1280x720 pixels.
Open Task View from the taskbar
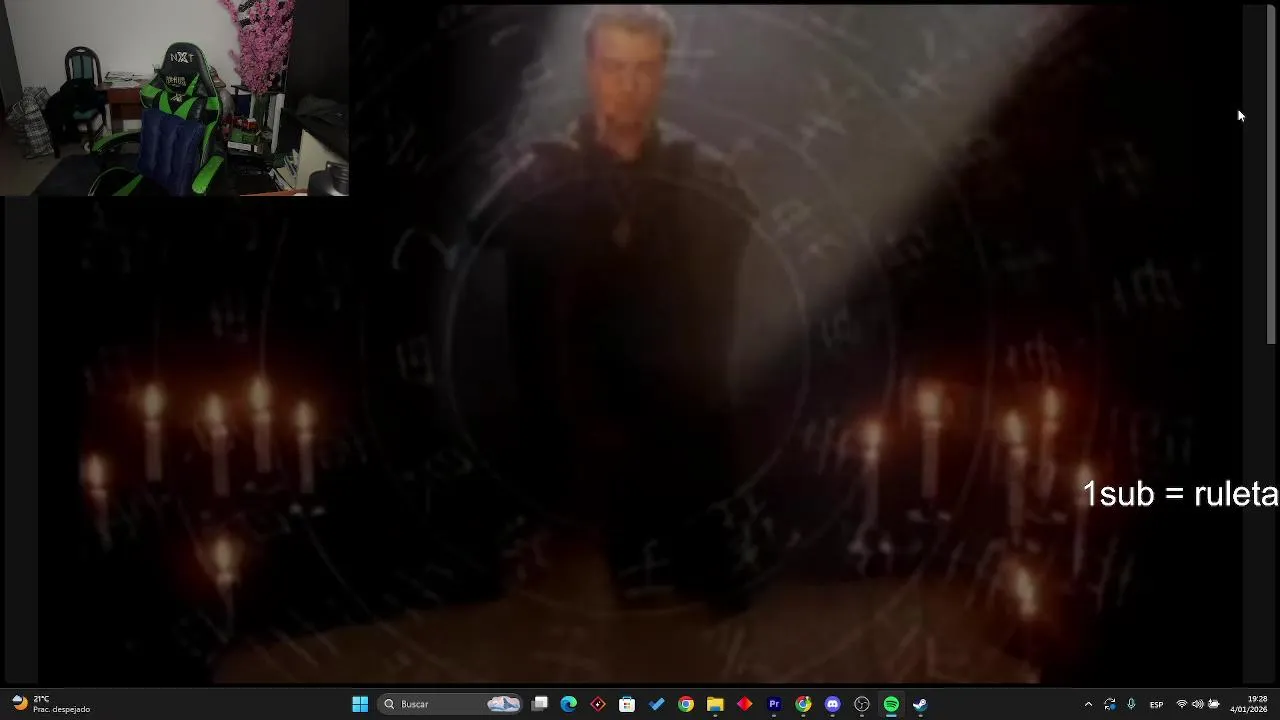[540, 704]
